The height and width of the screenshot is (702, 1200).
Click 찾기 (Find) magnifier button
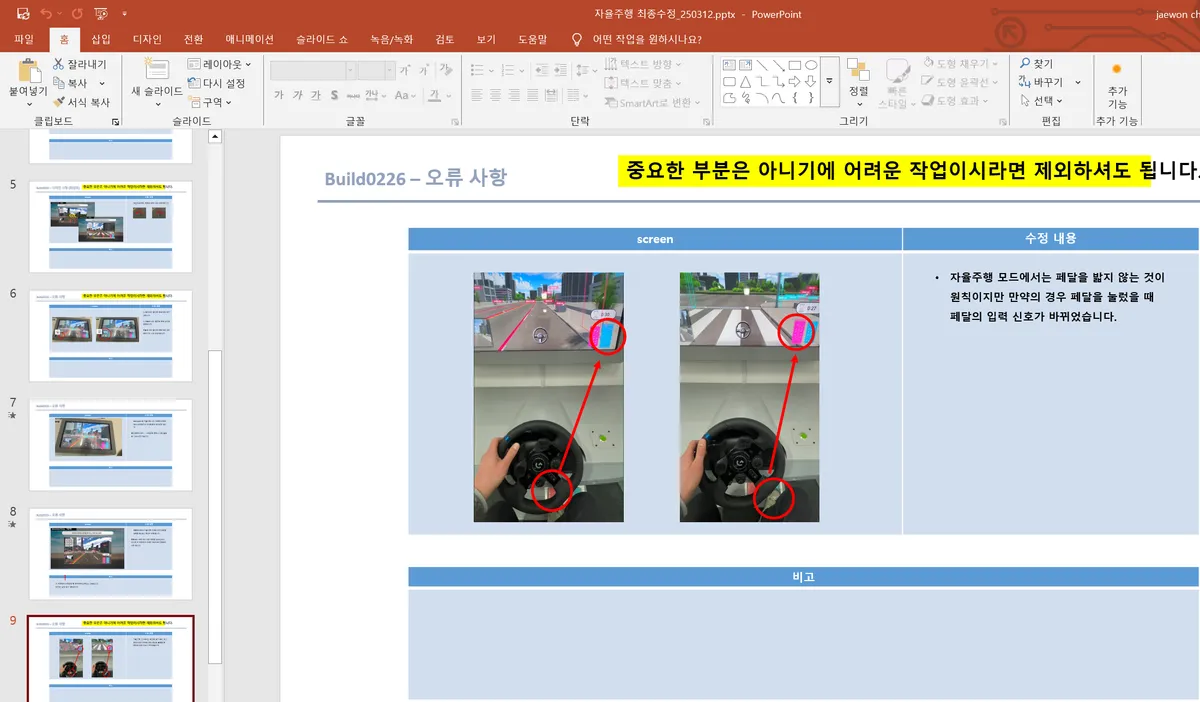click(1037, 64)
